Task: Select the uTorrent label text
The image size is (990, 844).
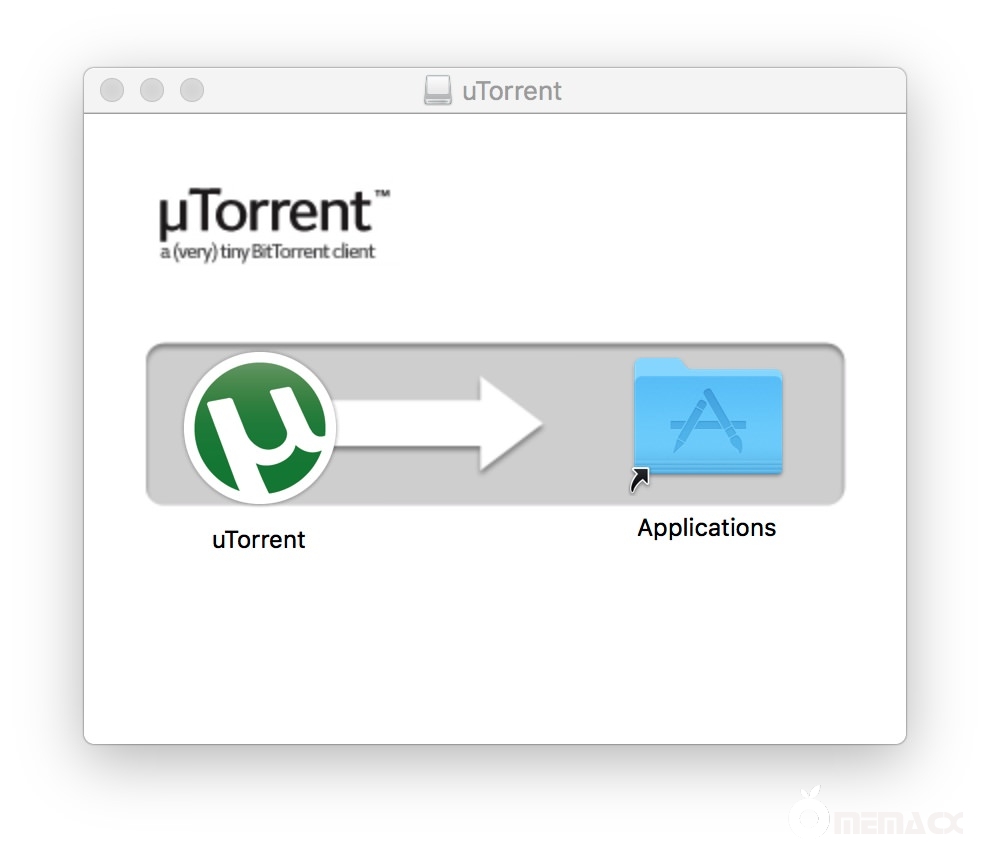Action: coord(258,540)
